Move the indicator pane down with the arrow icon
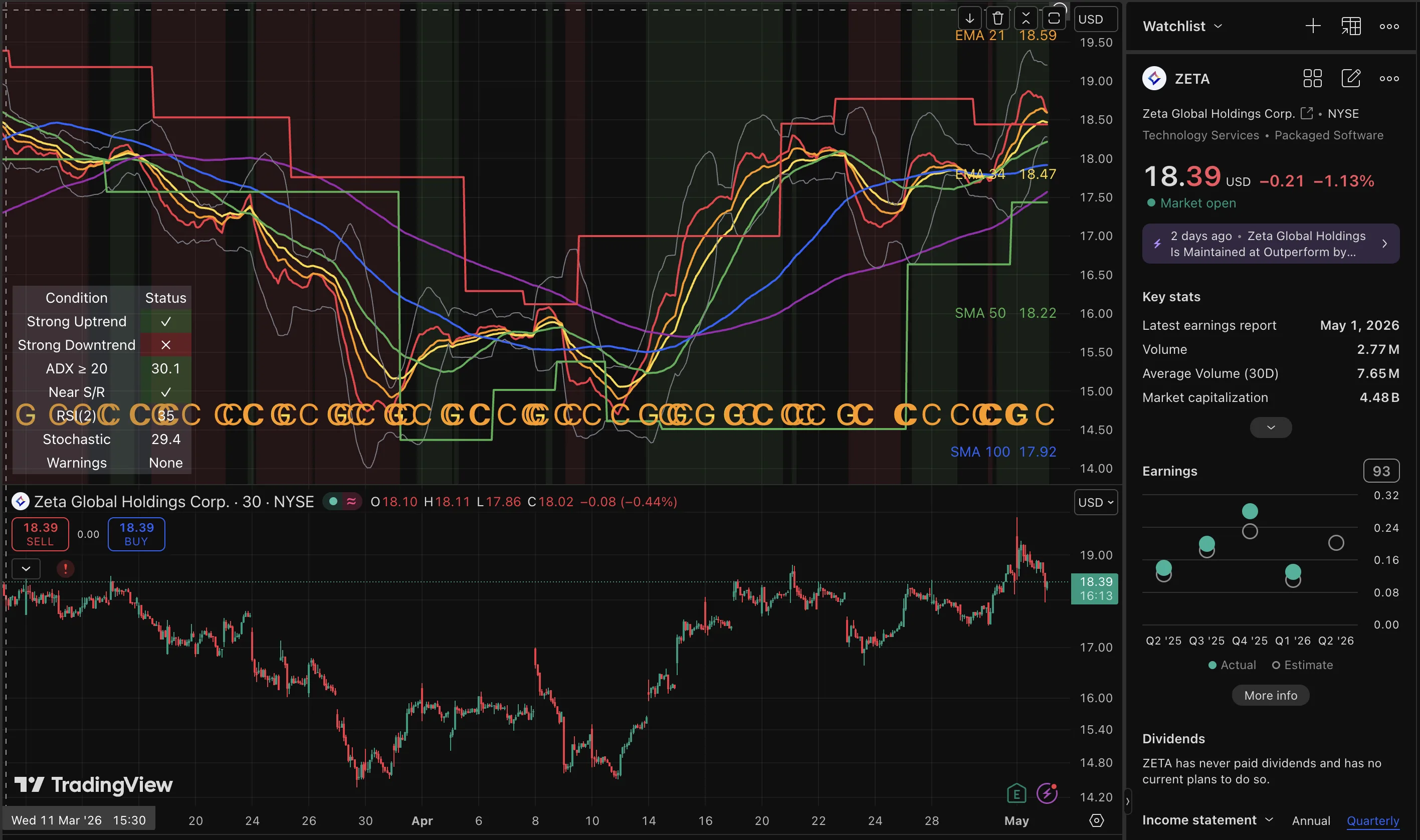This screenshot has width=1420, height=840. click(969, 19)
